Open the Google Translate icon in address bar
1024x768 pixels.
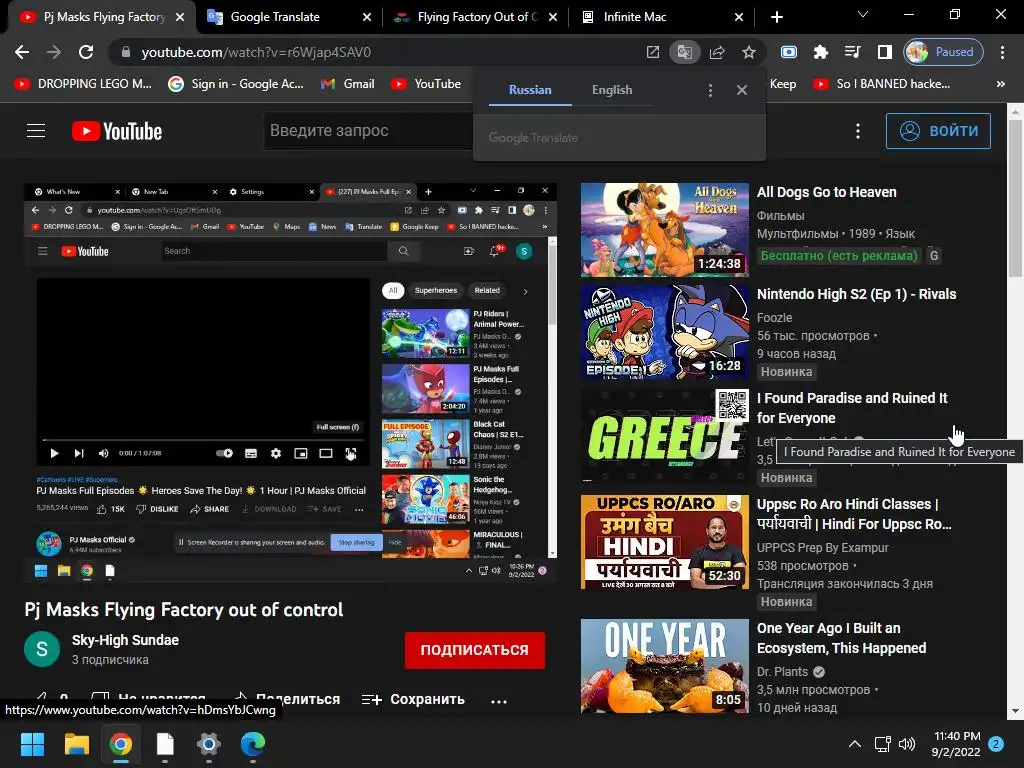(x=684, y=52)
